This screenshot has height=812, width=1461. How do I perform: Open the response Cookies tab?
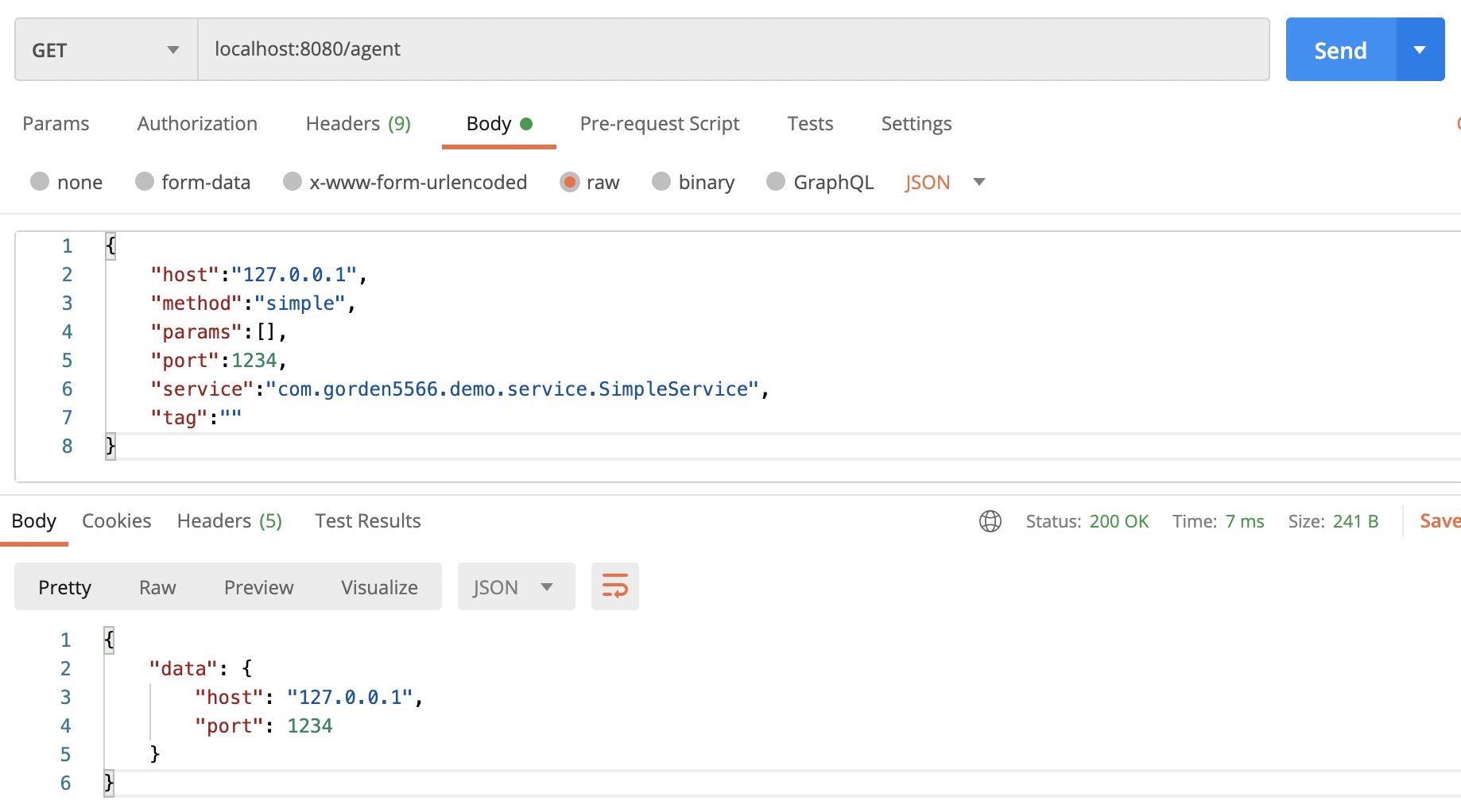pyautogui.click(x=117, y=520)
